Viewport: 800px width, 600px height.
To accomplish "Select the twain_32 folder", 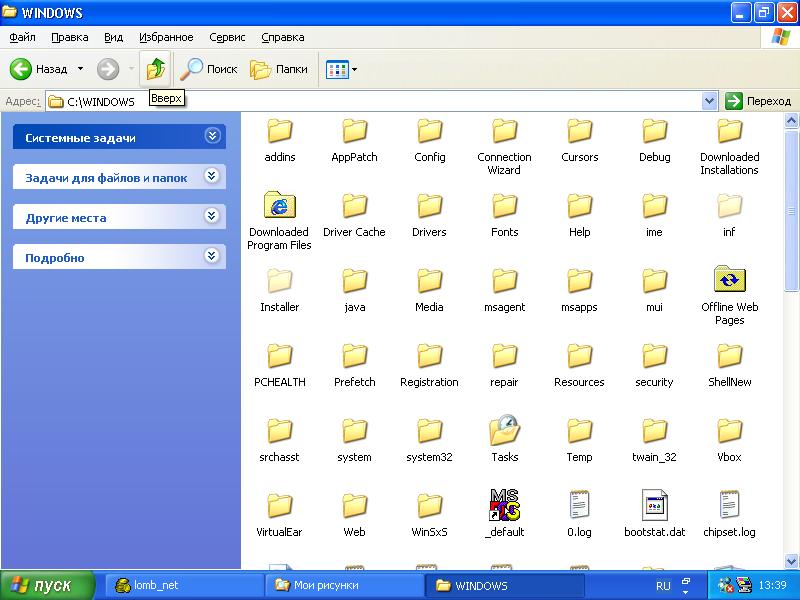I will click(654, 440).
